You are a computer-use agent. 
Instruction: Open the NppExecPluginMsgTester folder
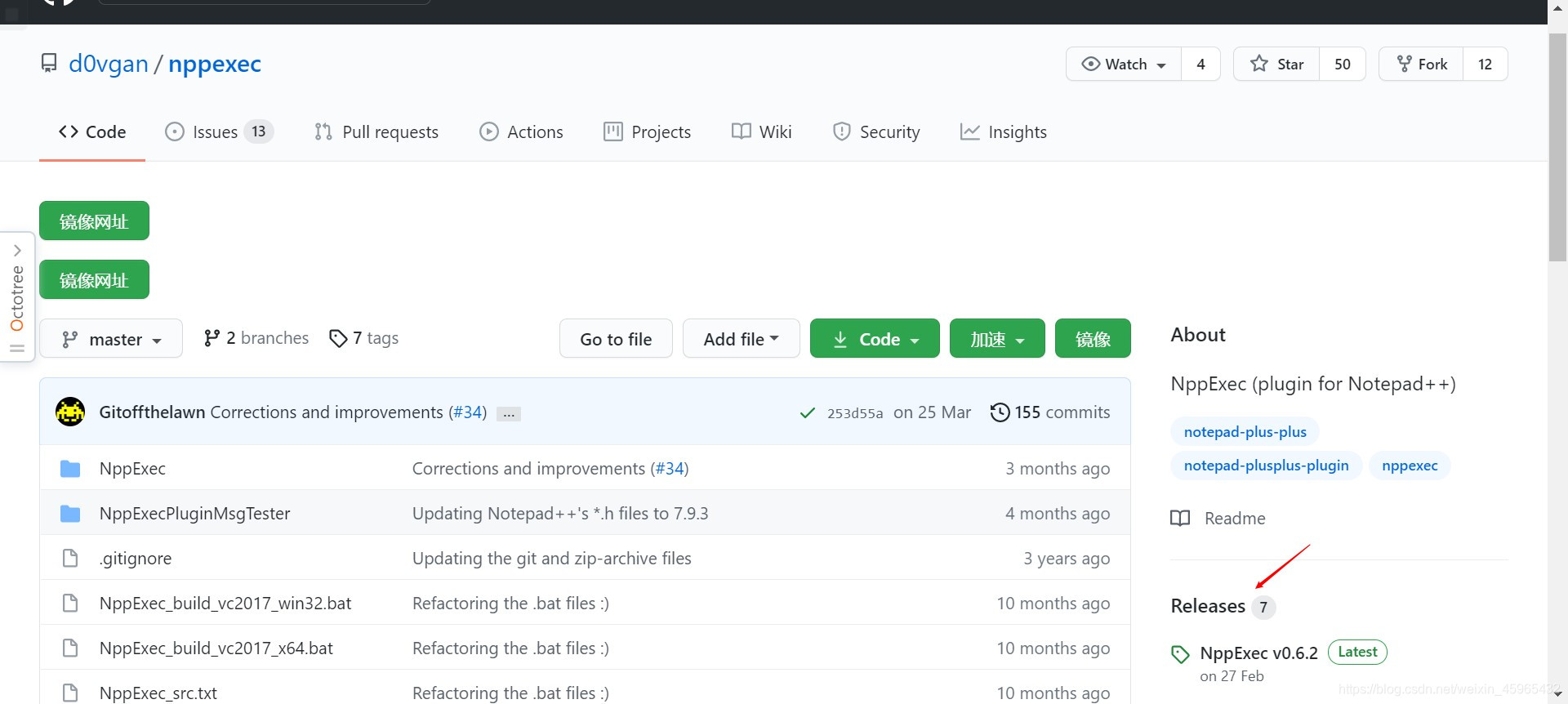pos(194,513)
